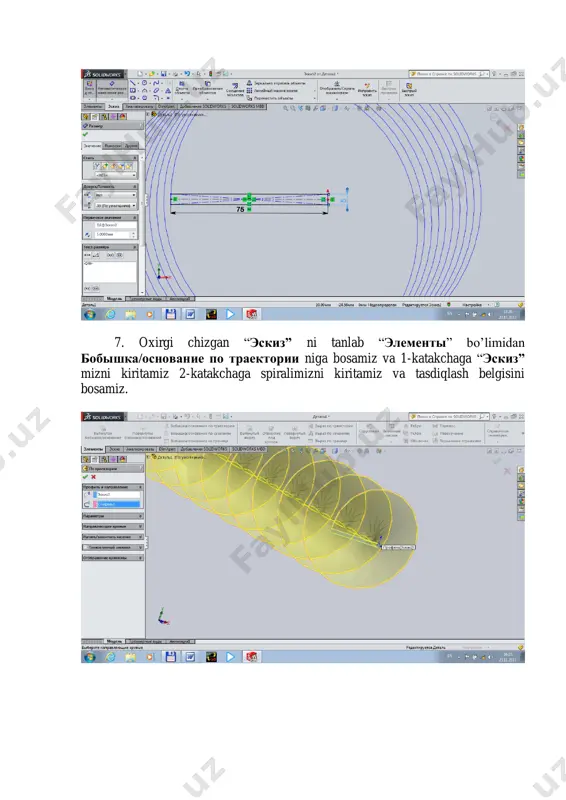Click the SolidWorks logo in upper screenshot
Image resolution: width=566 pixels, height=800 pixels.
[103, 74]
